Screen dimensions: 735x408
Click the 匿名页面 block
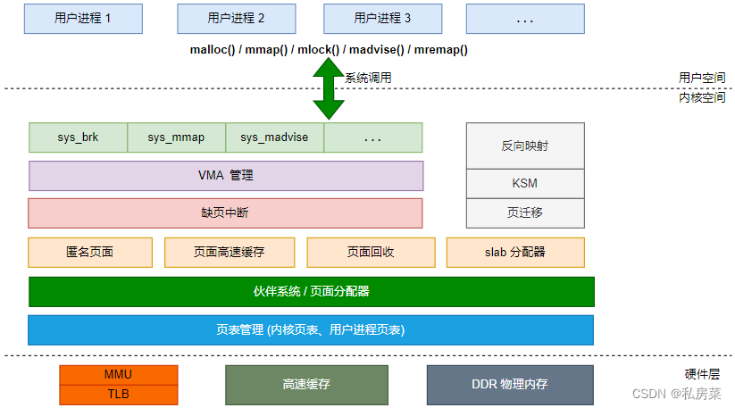(x=90, y=252)
